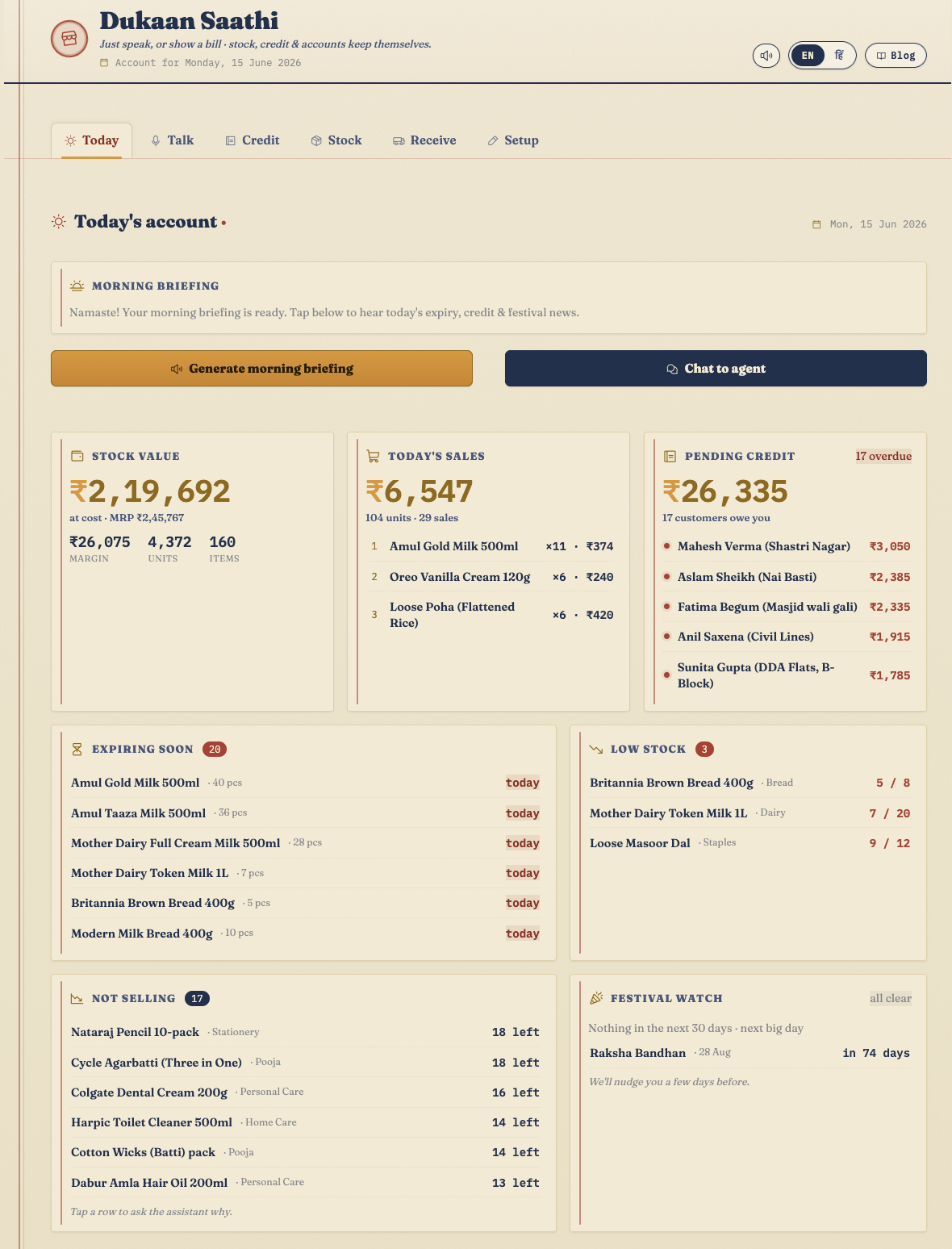Viewport: 952px width, 1249px height.
Task: Tap Harpic Toilet Cleaner 500ml row
Action: [x=305, y=1122]
